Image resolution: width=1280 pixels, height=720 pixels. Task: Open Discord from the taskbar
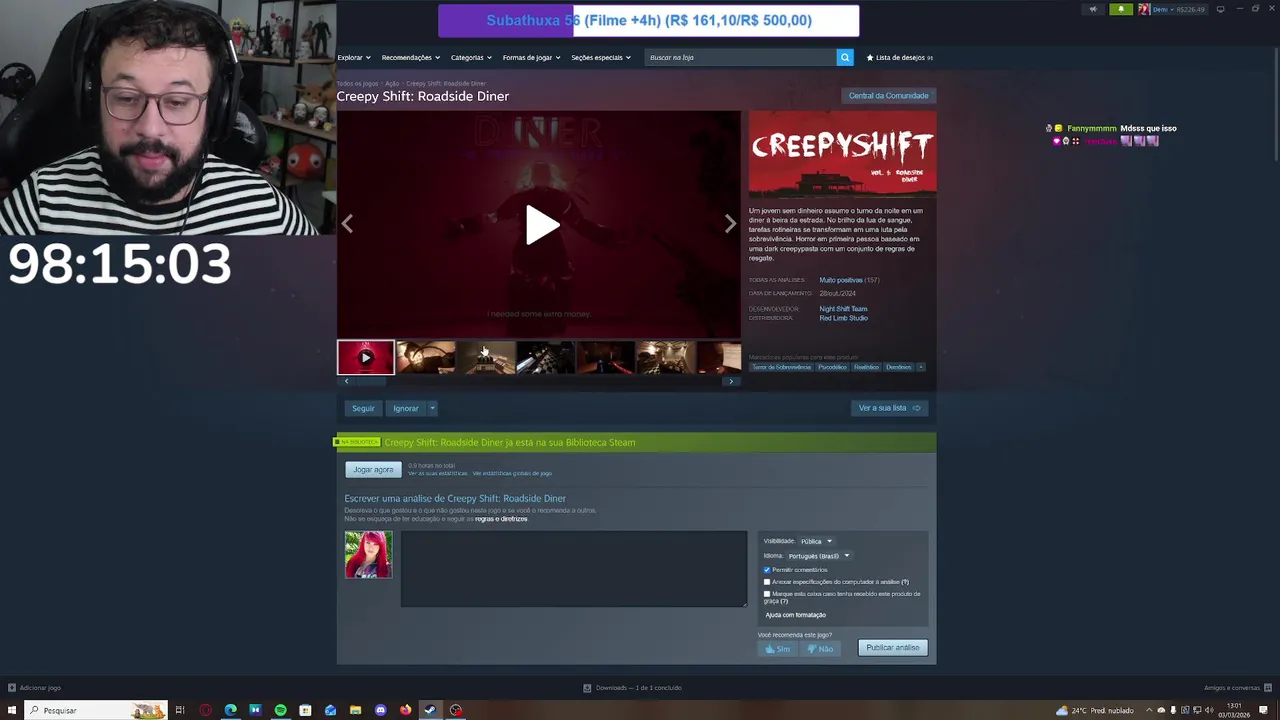point(380,710)
